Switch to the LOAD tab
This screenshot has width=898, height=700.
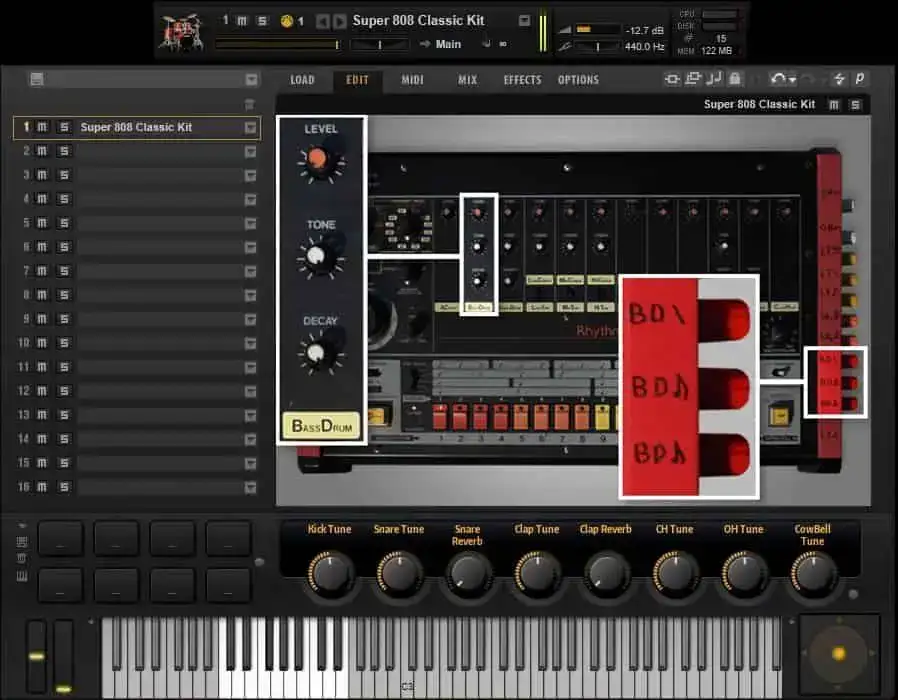click(x=302, y=80)
